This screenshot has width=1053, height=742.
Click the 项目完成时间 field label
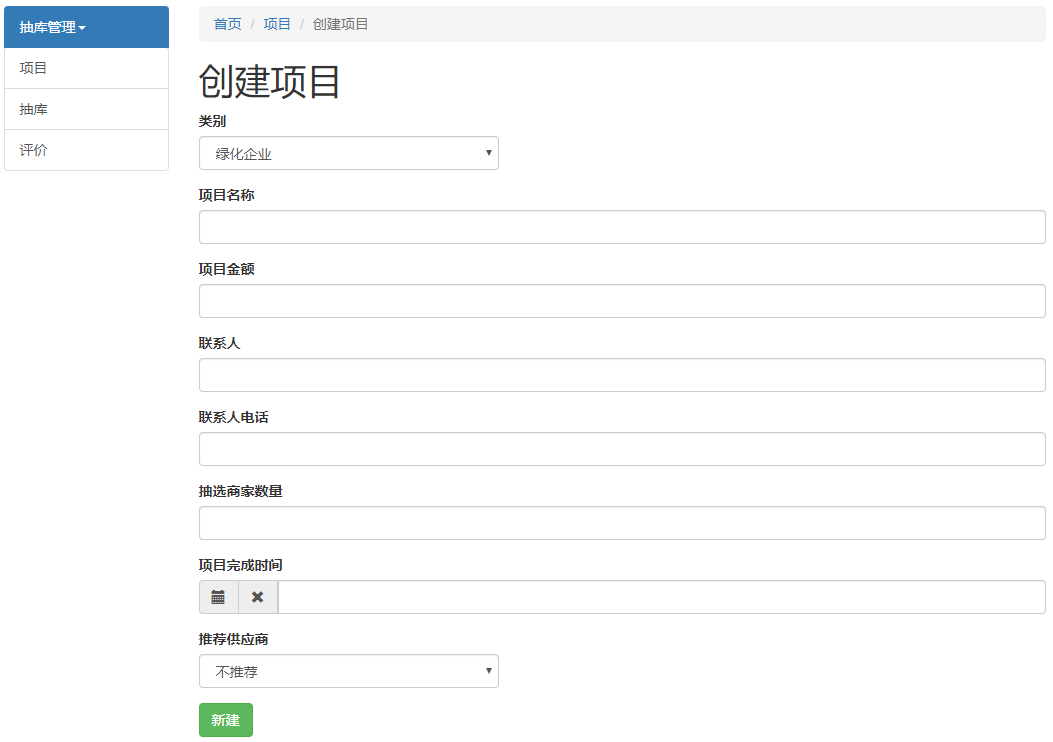[240, 565]
